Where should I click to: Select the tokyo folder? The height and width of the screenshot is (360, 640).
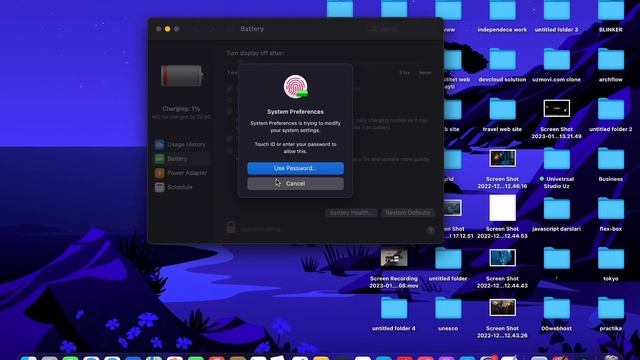click(x=611, y=258)
